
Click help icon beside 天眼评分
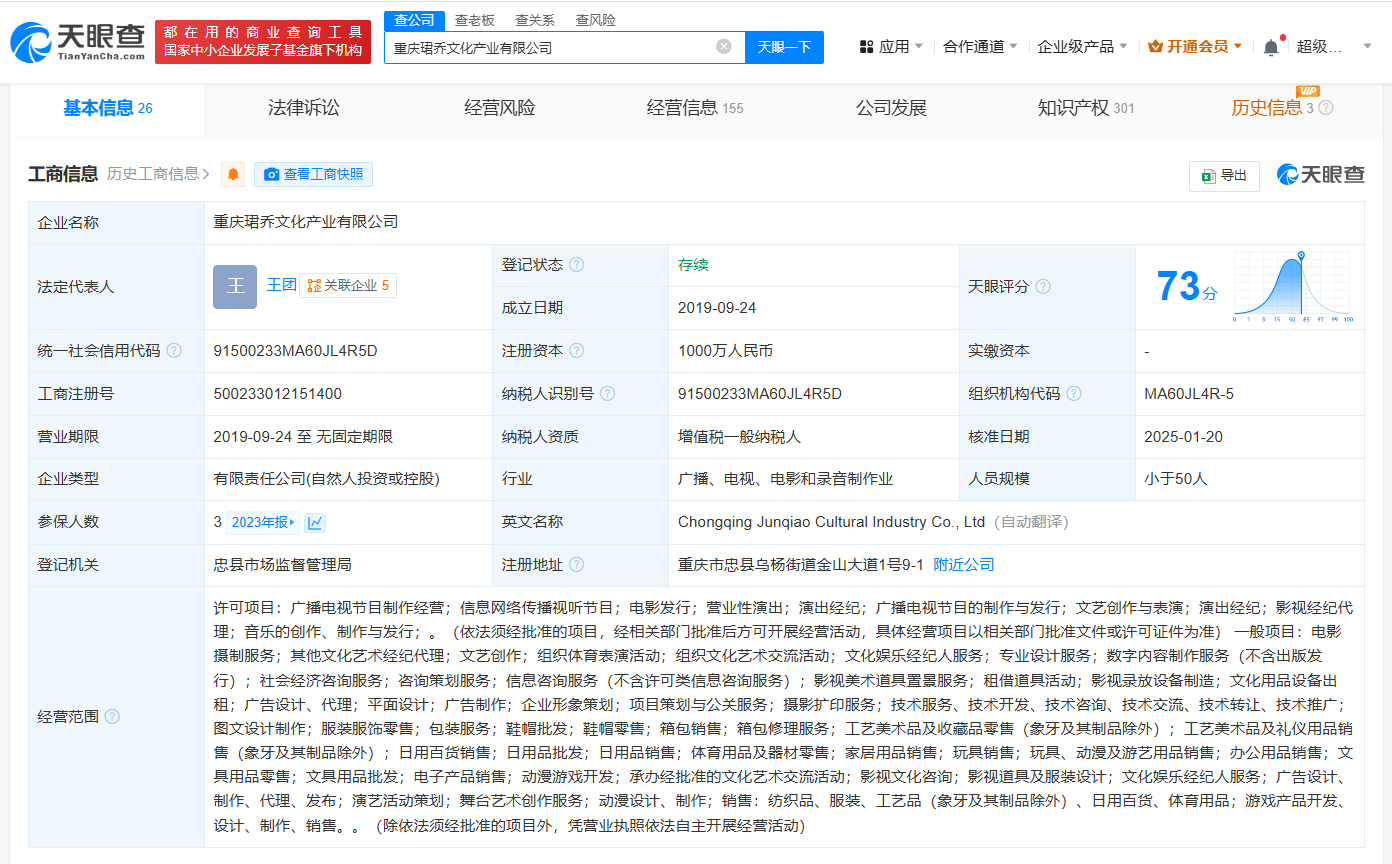click(1043, 287)
